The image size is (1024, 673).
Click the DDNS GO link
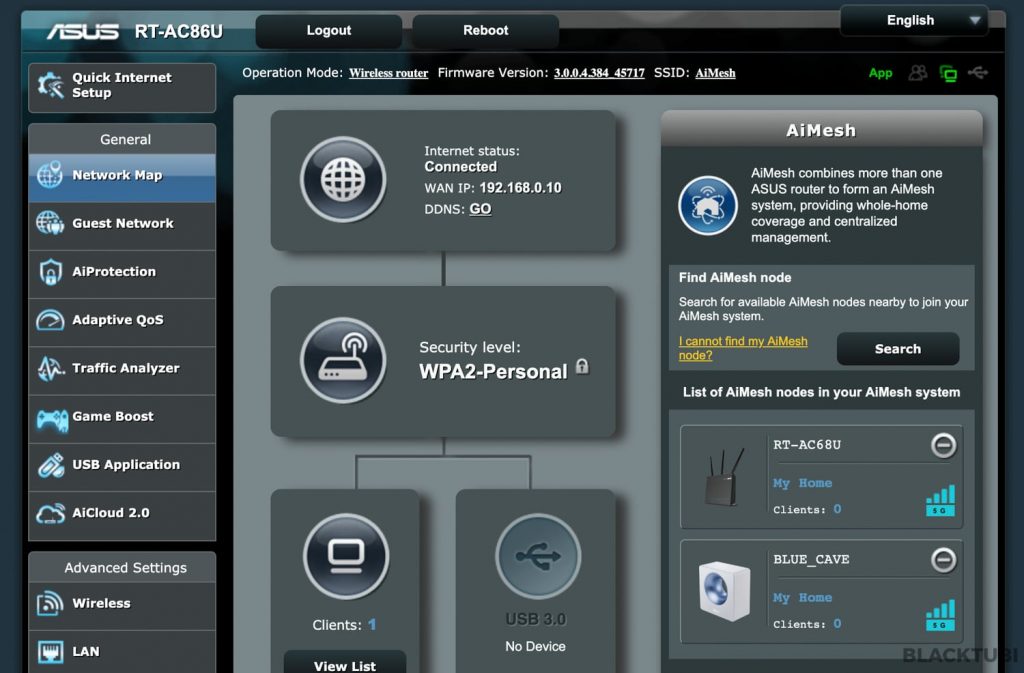click(x=480, y=209)
